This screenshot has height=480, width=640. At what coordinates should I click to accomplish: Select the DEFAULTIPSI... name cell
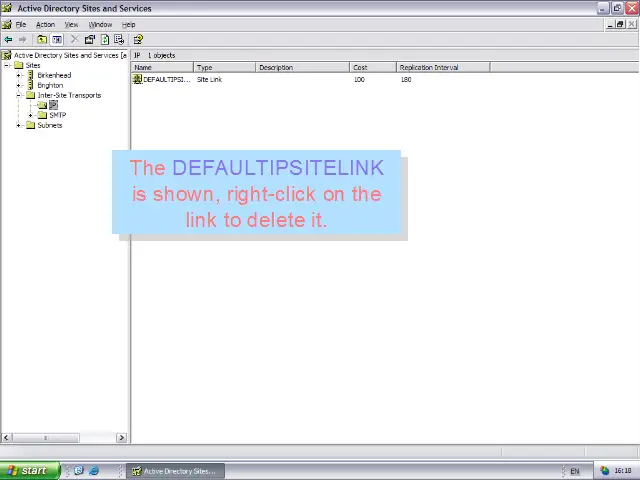167,79
